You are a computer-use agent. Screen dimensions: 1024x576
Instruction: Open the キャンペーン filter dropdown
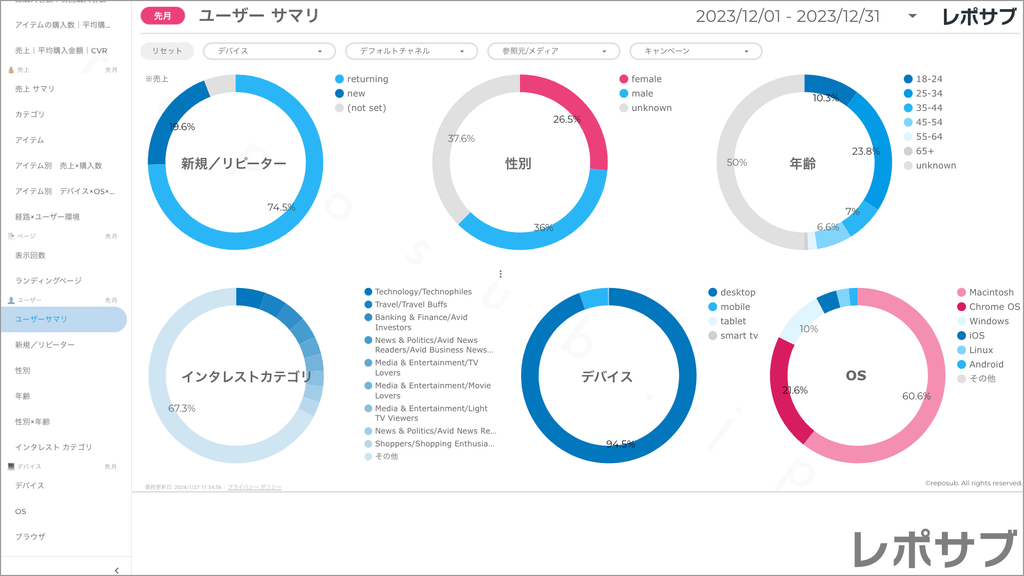[695, 51]
